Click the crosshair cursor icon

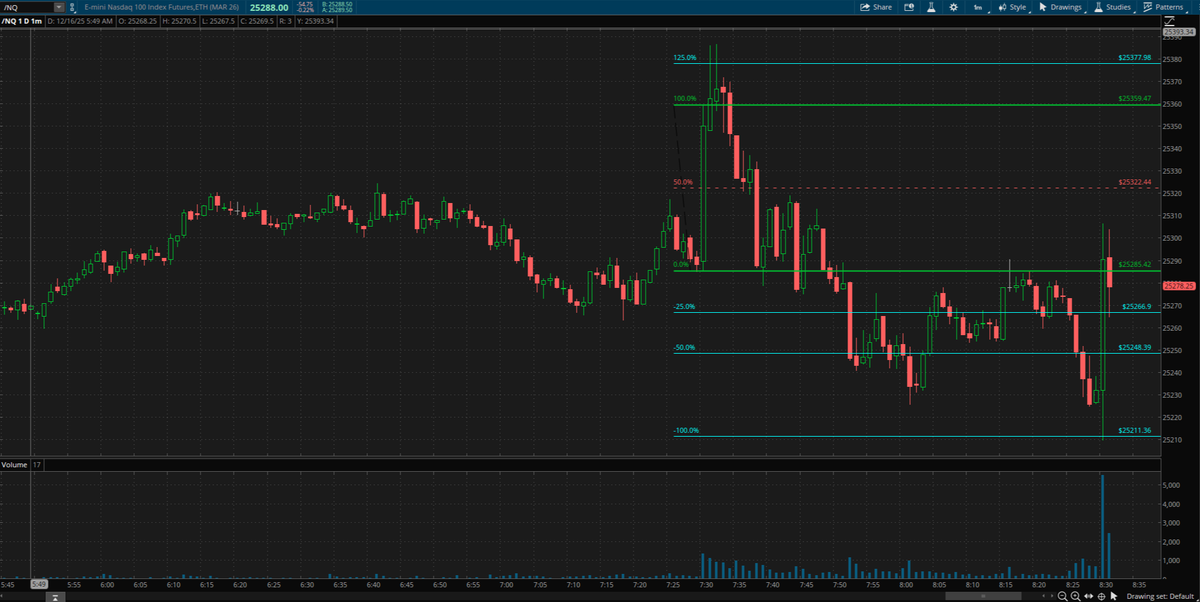coord(1101,596)
